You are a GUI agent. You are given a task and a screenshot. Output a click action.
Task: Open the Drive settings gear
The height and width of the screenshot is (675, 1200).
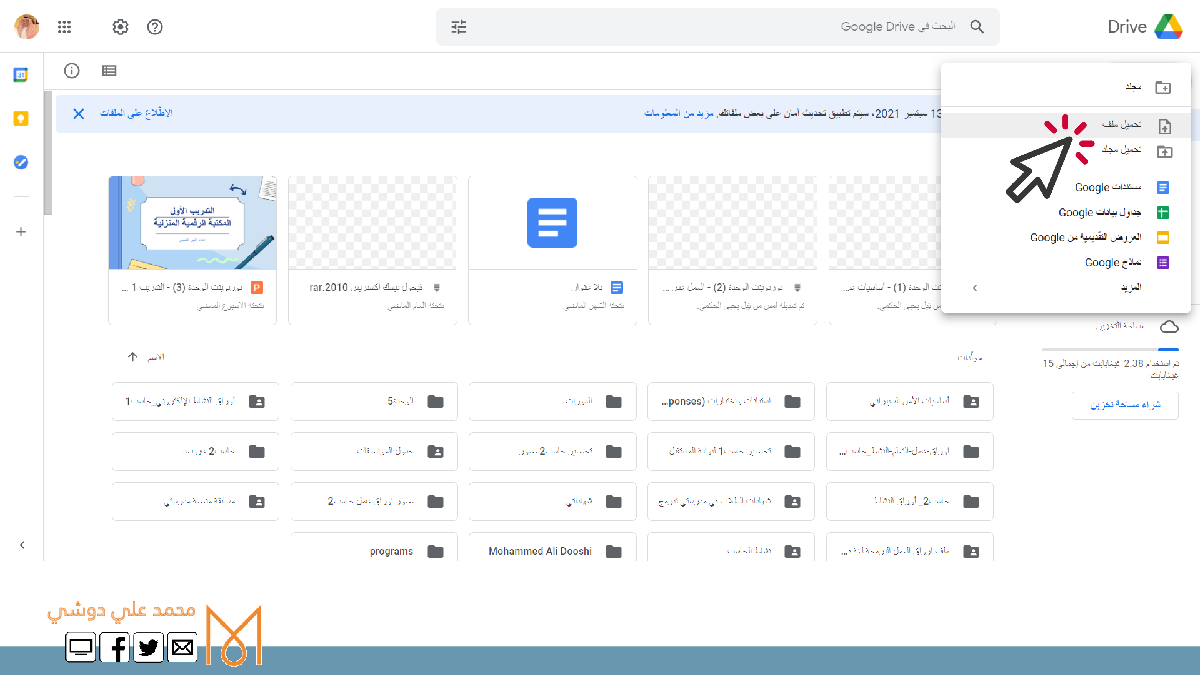tap(120, 27)
